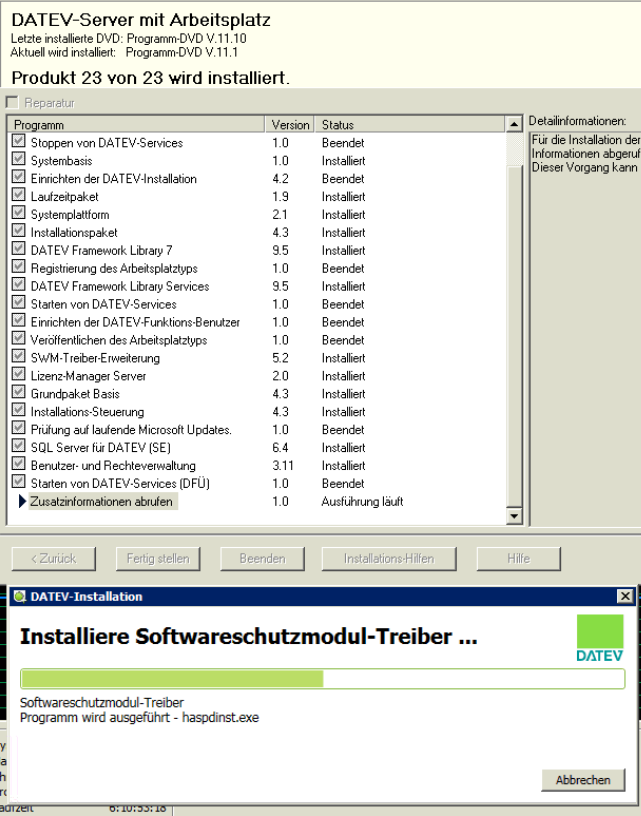The height and width of the screenshot is (816, 641).
Task: Close the DATEV-Installation dialog
Action: coord(624,596)
